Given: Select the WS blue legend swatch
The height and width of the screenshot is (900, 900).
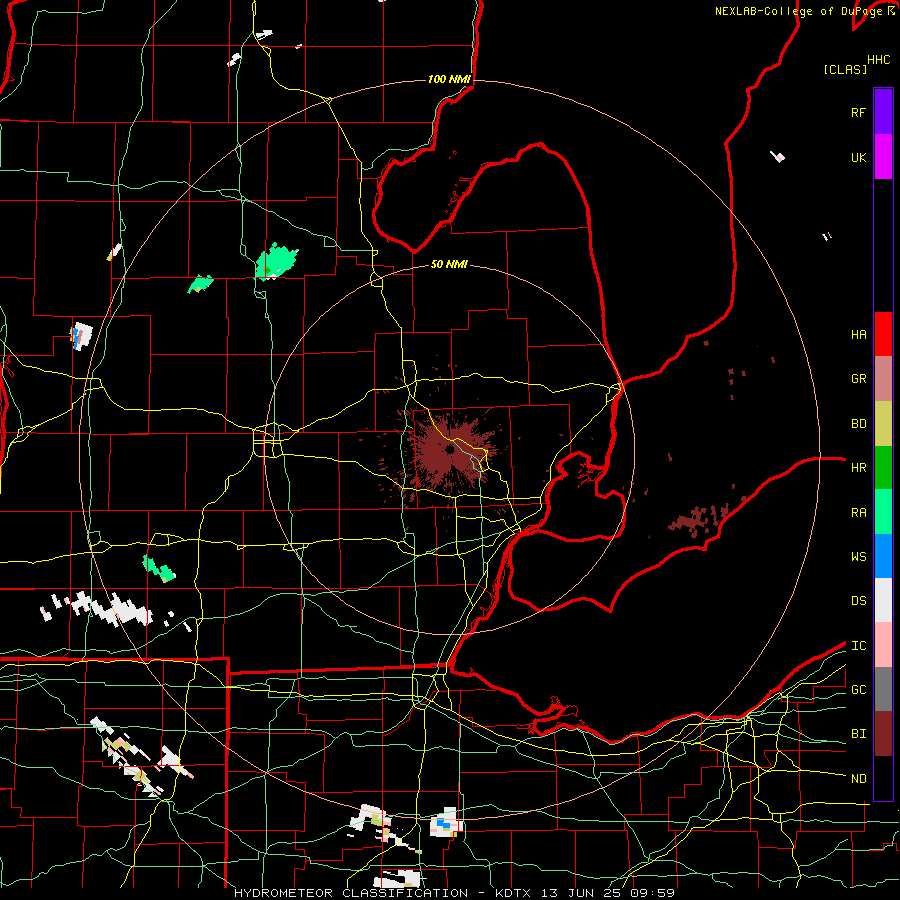Looking at the screenshot, I should [x=883, y=556].
